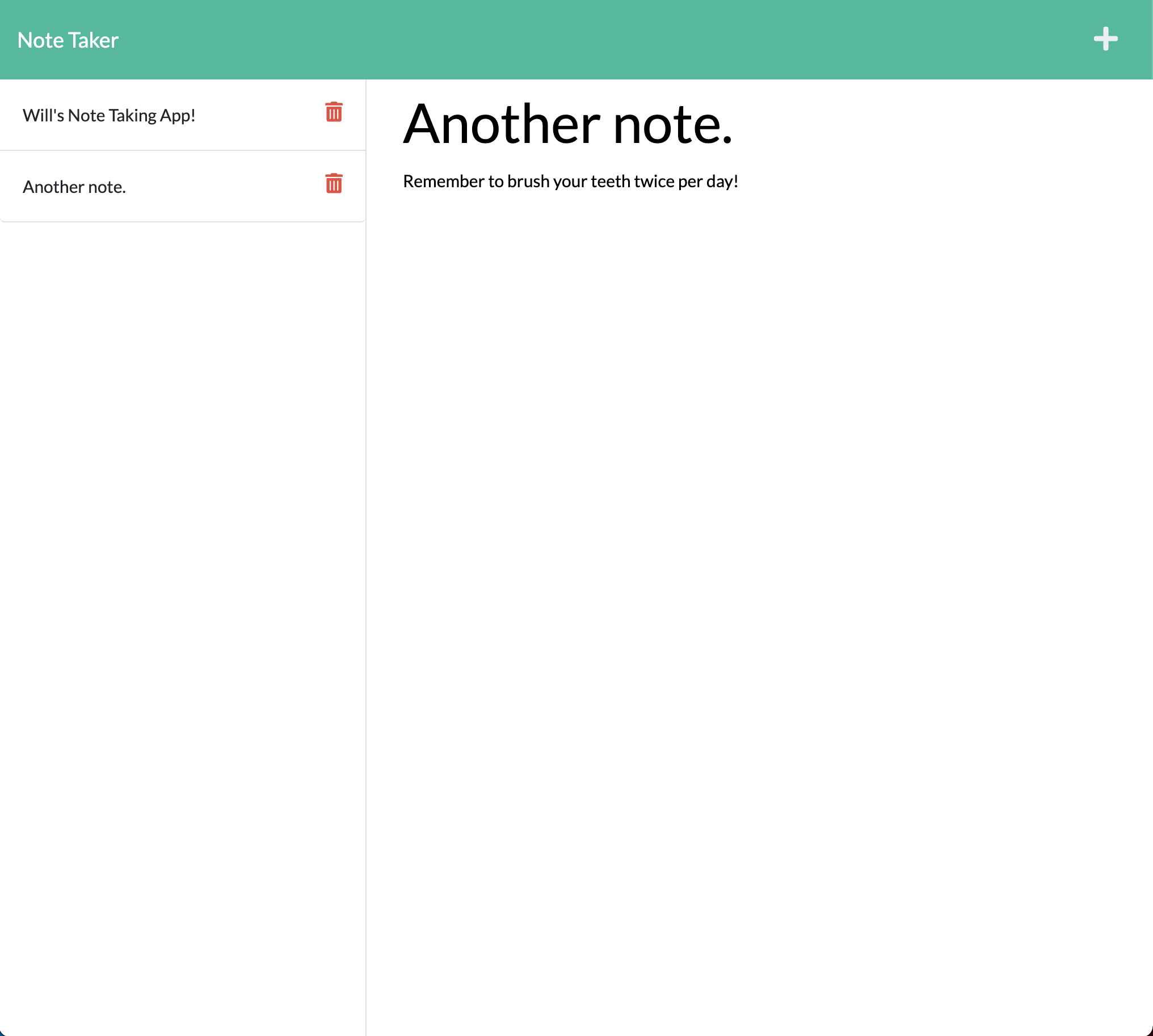Viewport: 1153px width, 1036px height.
Task: Select the white plus symbol in the green header
Action: click(1105, 39)
